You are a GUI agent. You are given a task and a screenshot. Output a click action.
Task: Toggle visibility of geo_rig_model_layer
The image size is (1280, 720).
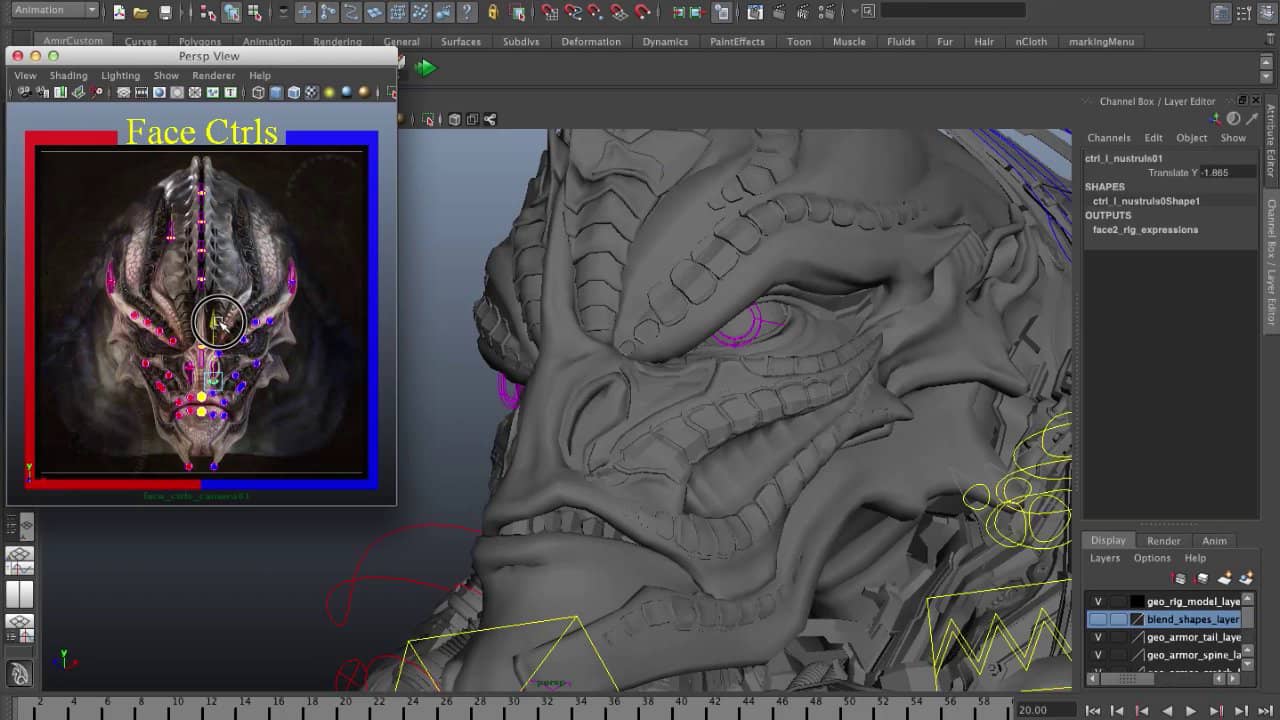(1098, 601)
